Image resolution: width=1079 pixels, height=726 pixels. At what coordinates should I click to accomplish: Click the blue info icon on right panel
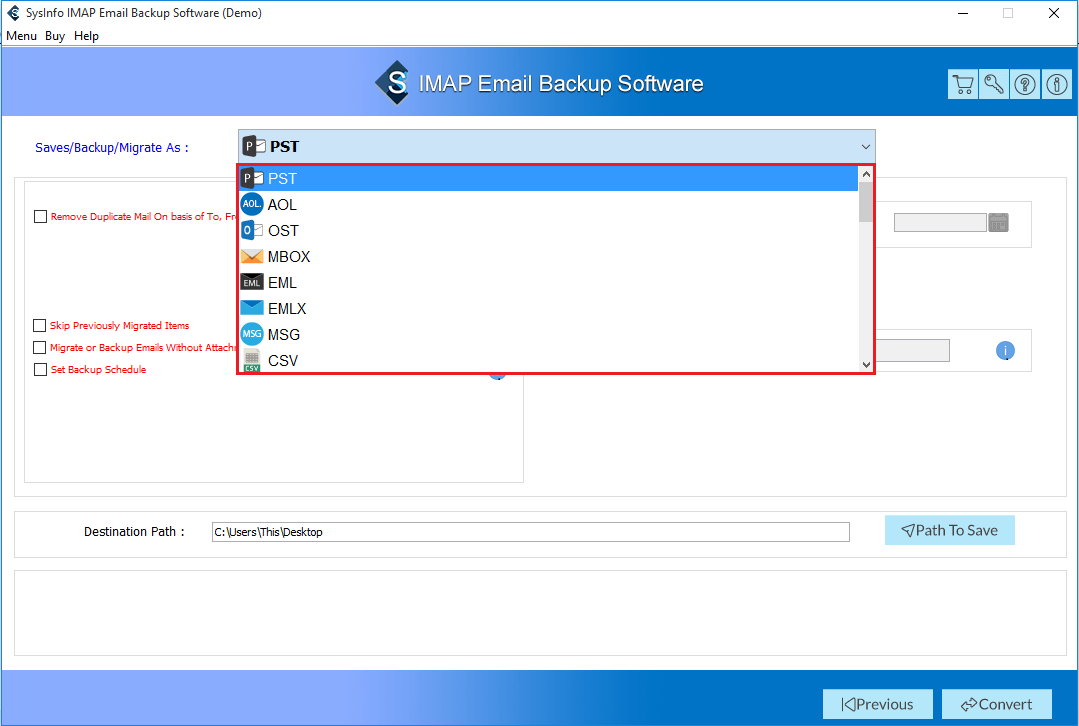(x=1005, y=350)
